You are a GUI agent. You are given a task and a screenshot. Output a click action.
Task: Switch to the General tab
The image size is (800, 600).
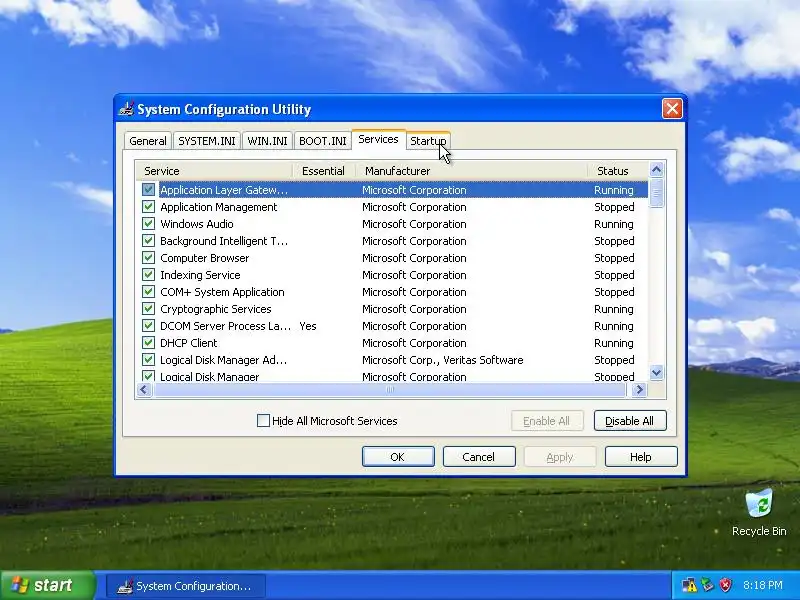(x=148, y=141)
